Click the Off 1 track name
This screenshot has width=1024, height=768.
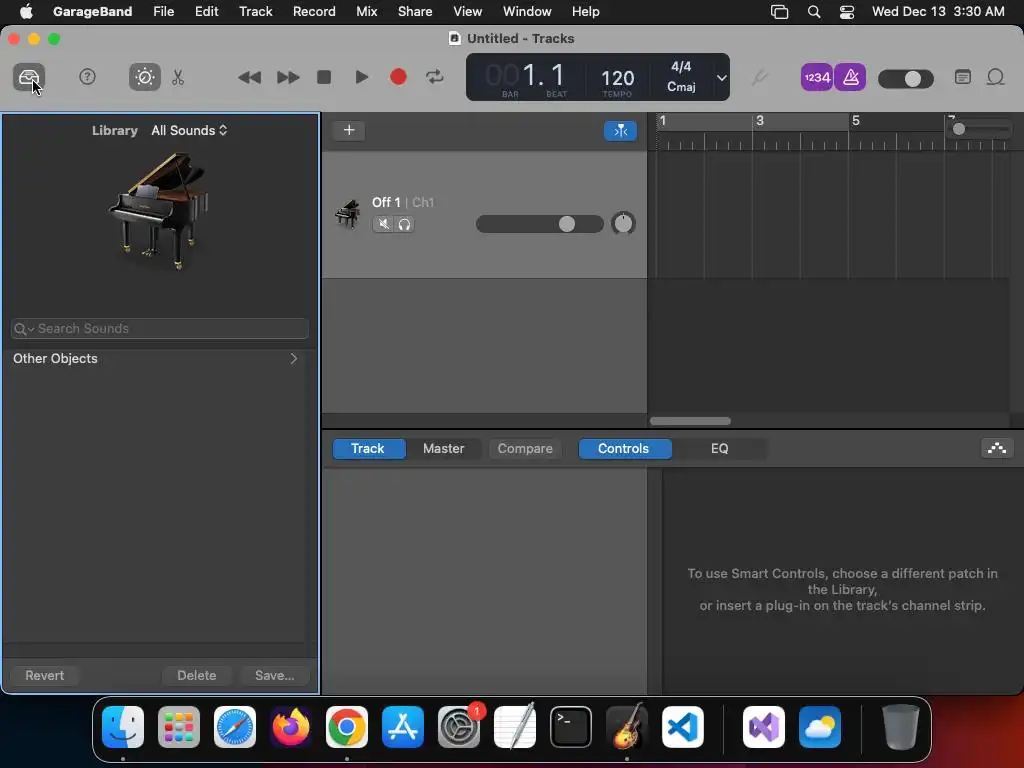(386, 202)
